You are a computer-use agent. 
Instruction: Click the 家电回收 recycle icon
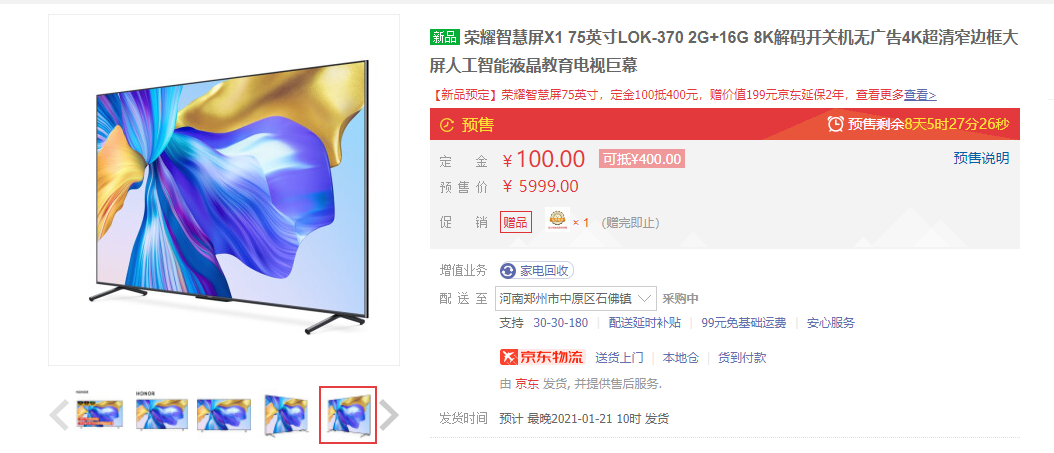[508, 271]
